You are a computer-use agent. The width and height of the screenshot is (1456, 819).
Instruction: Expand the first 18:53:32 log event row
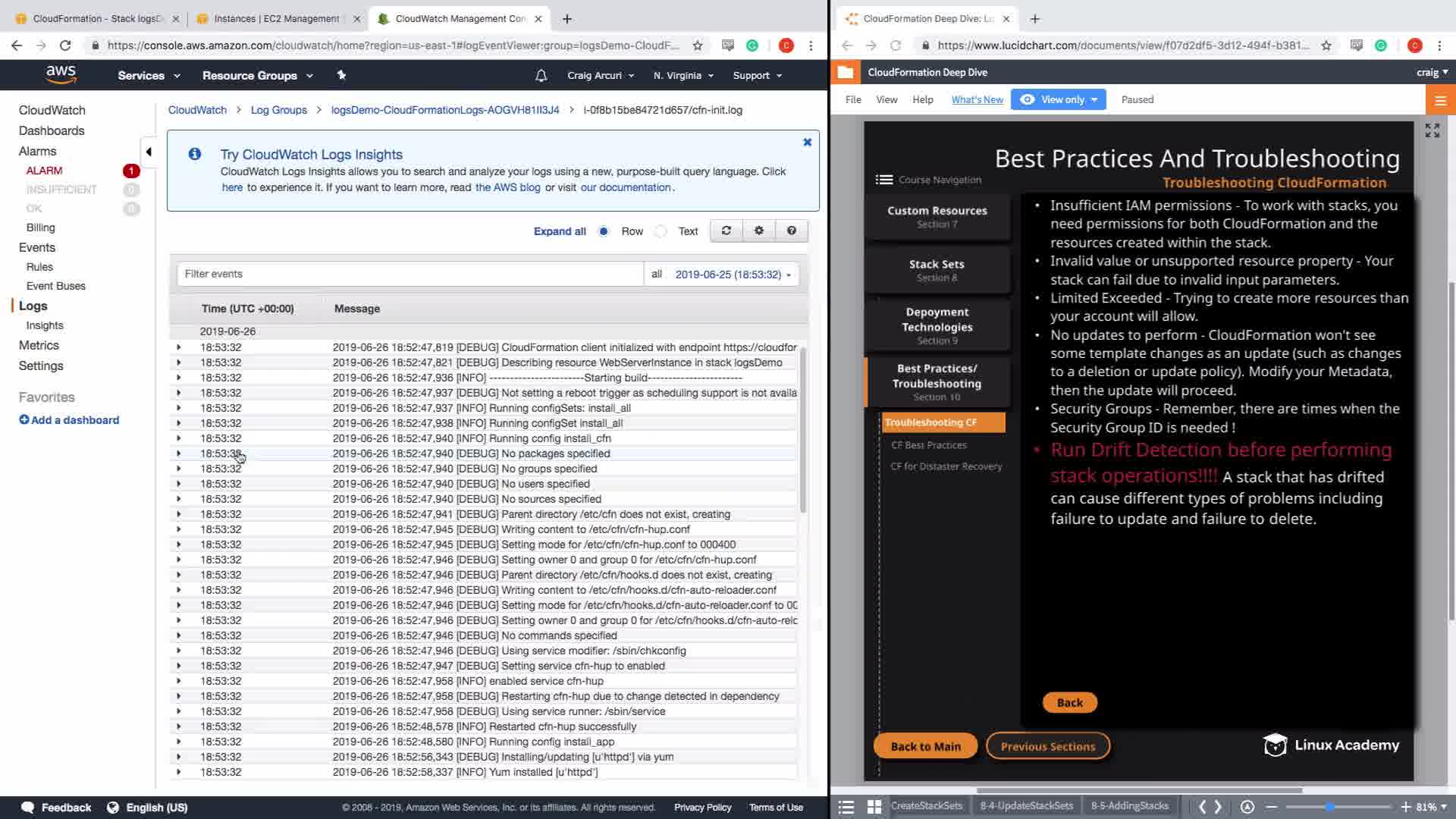tap(179, 347)
